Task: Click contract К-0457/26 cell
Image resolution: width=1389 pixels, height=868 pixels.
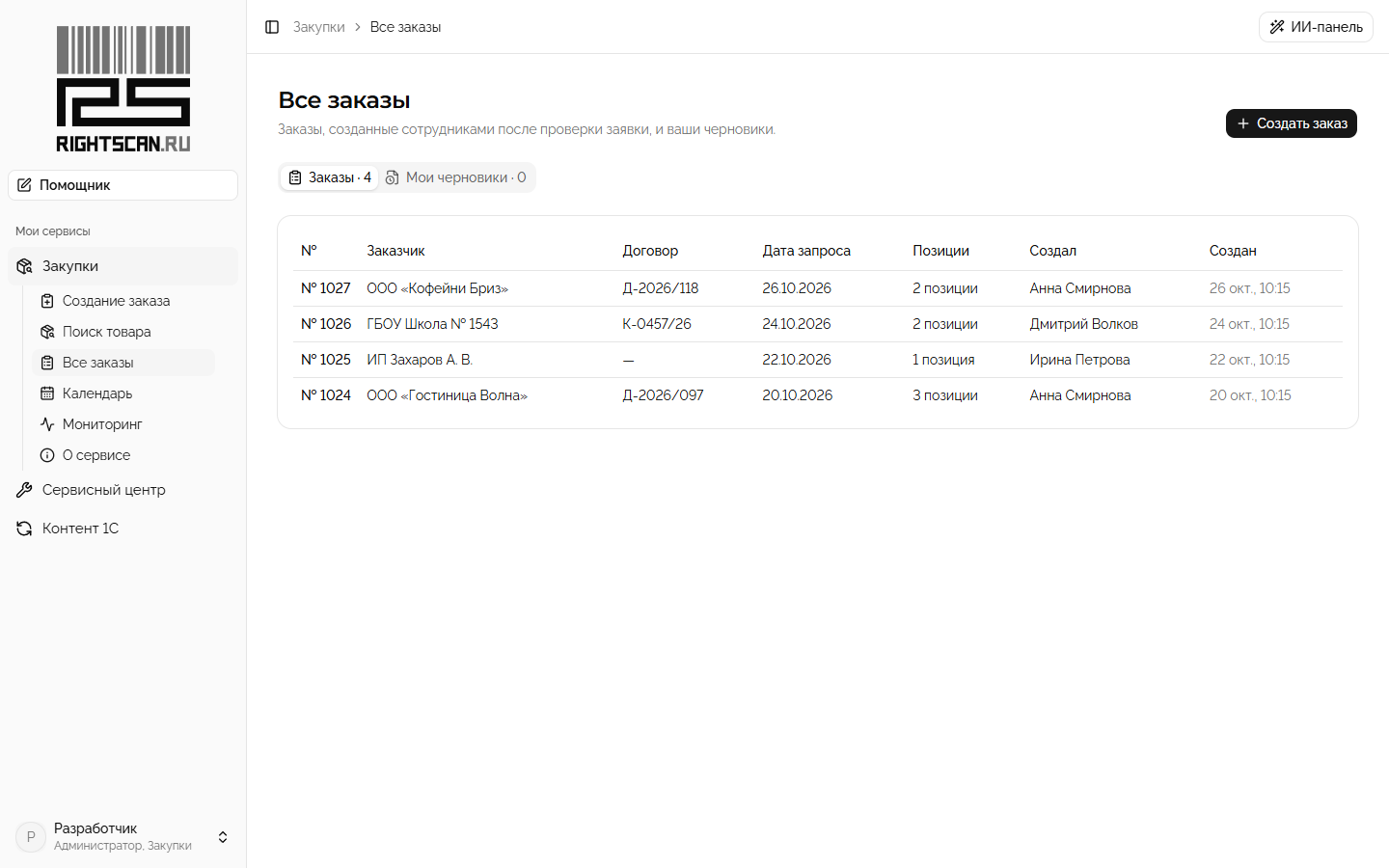Action: [x=657, y=324]
